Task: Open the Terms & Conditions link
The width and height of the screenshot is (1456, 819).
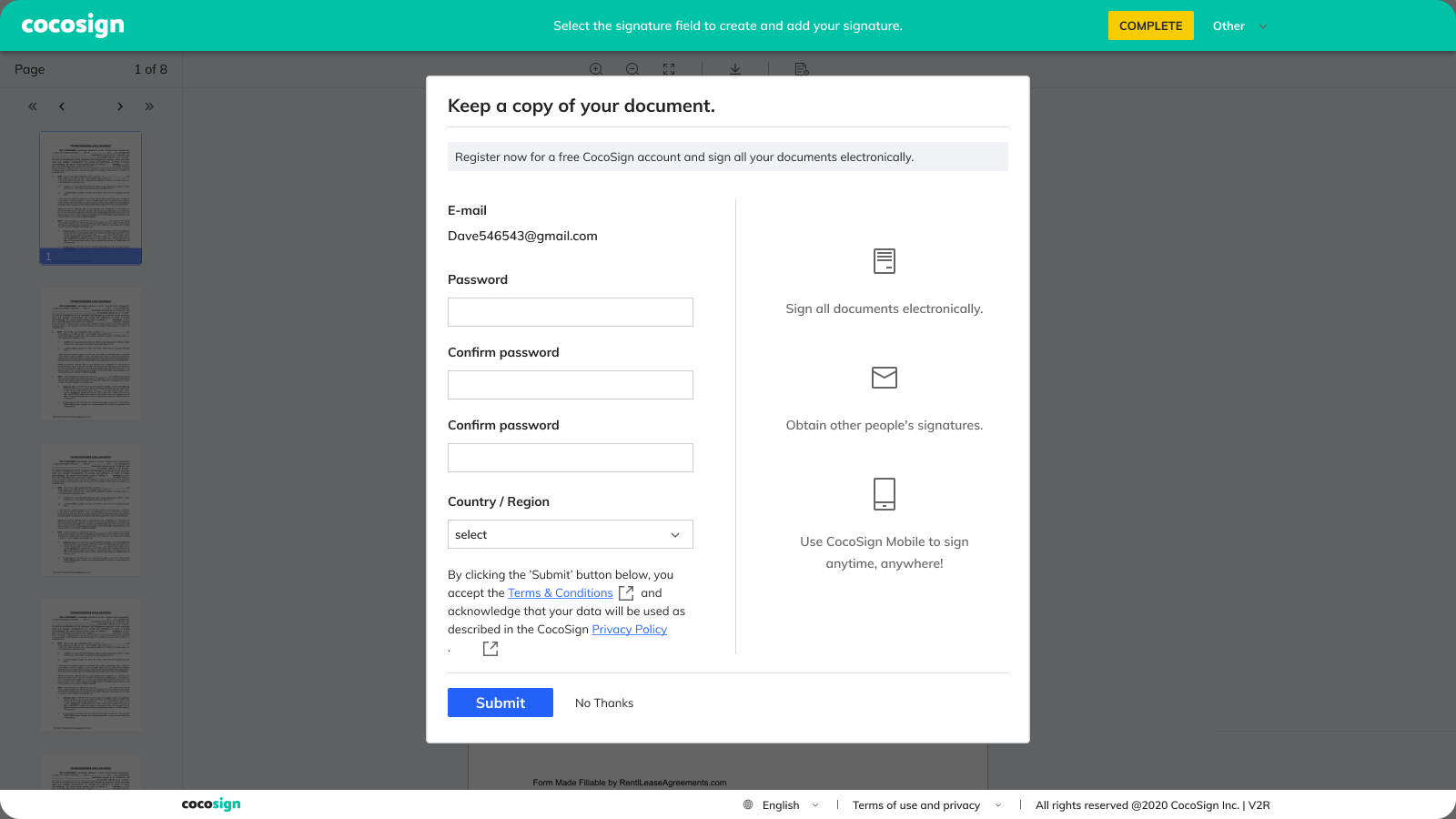Action: point(561,593)
